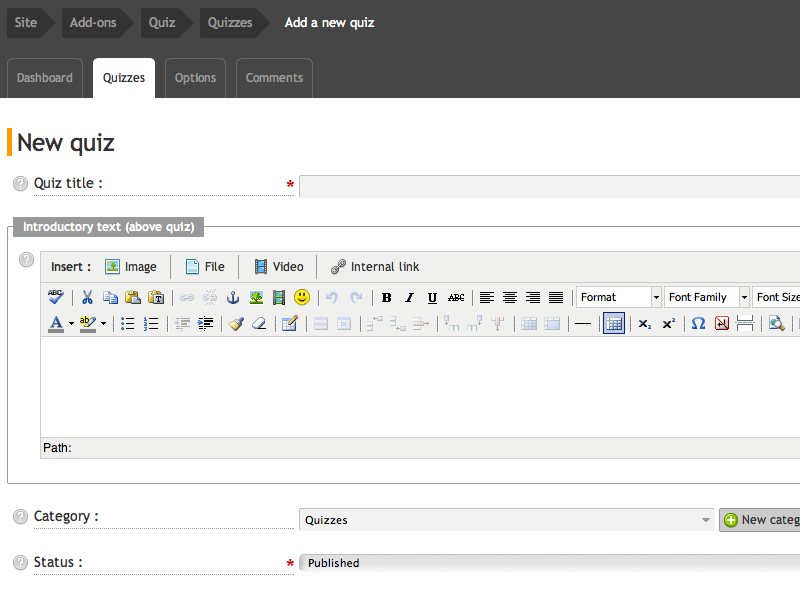
Task: Insert a bulleted list
Action: tap(128, 324)
